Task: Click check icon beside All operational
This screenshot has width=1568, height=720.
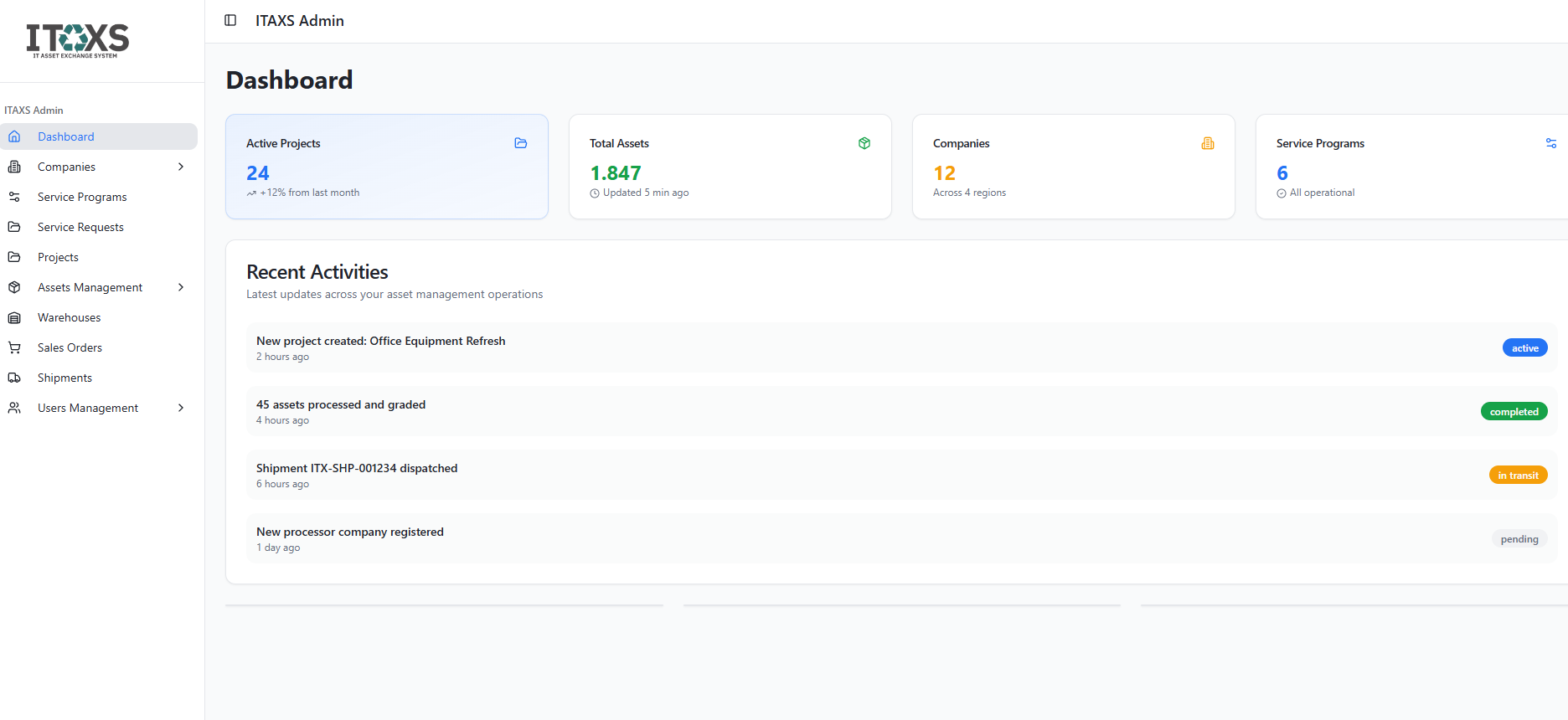Action: pyautogui.click(x=1282, y=193)
